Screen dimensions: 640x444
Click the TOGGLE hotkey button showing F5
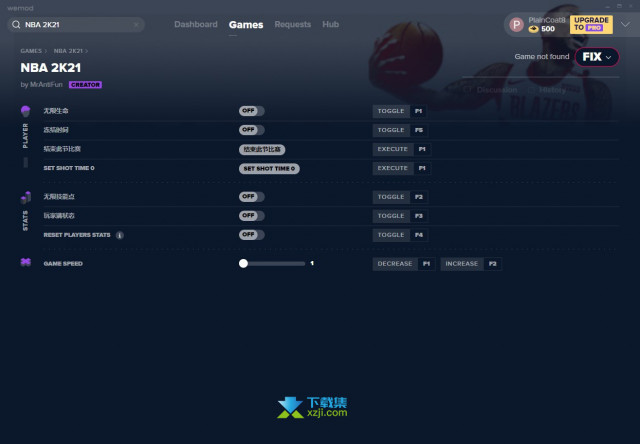coord(400,130)
